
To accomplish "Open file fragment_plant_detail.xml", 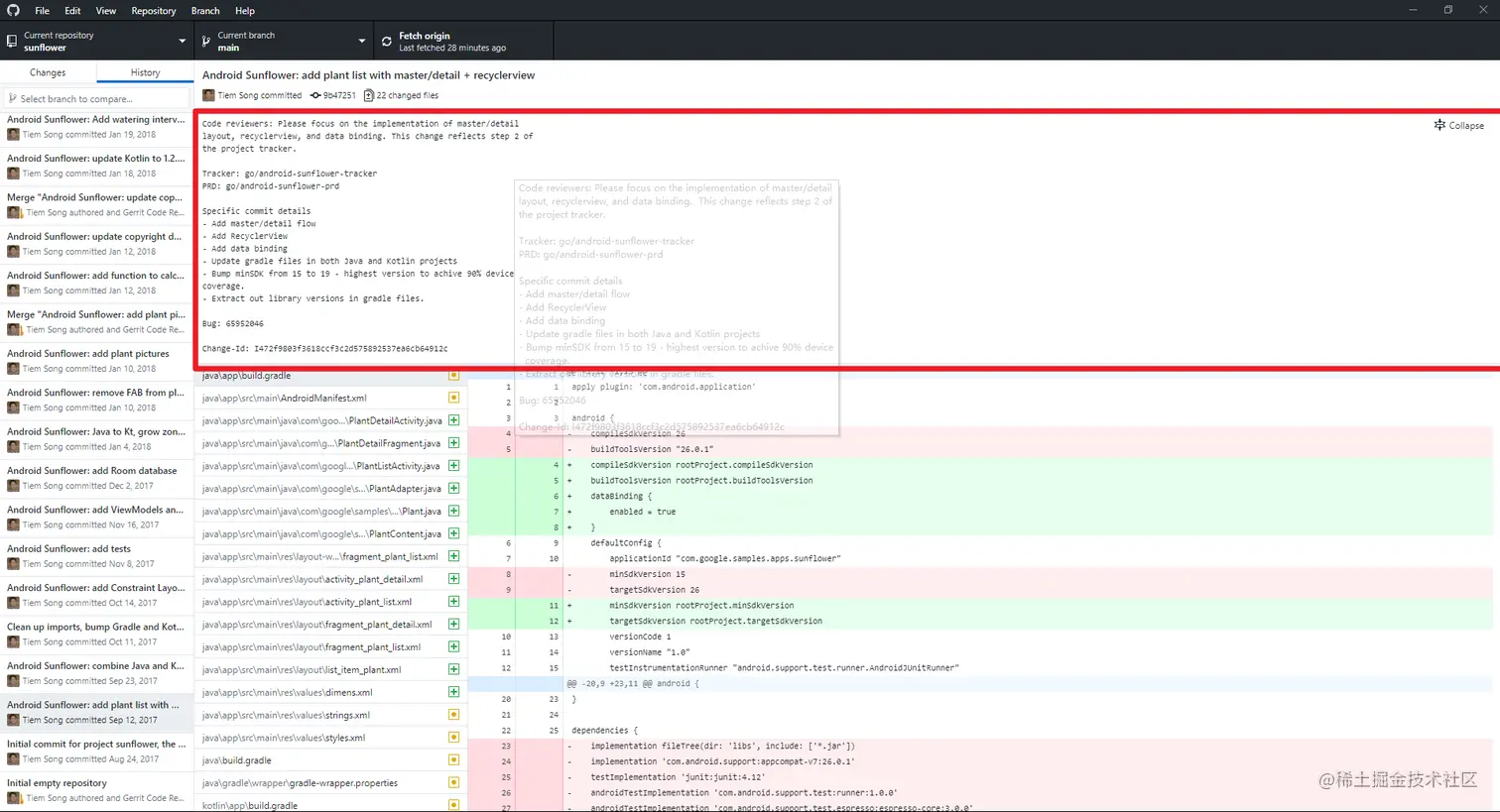I will coord(330,625).
